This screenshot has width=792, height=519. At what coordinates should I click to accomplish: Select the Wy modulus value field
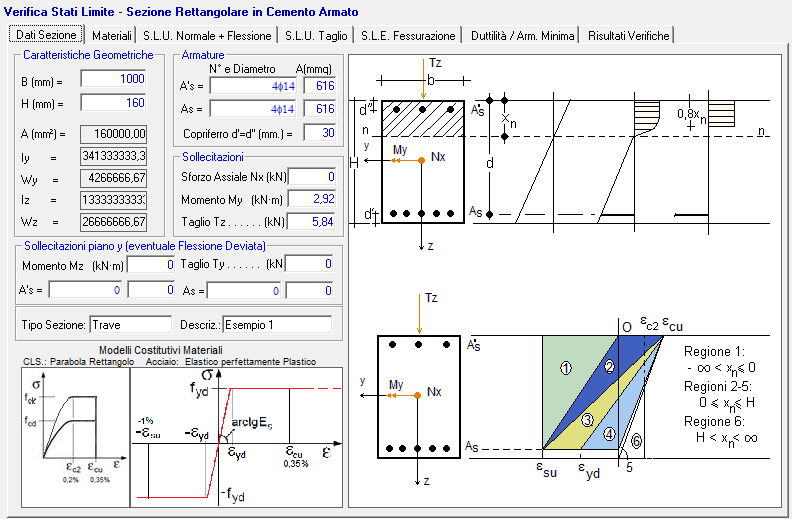(x=113, y=178)
